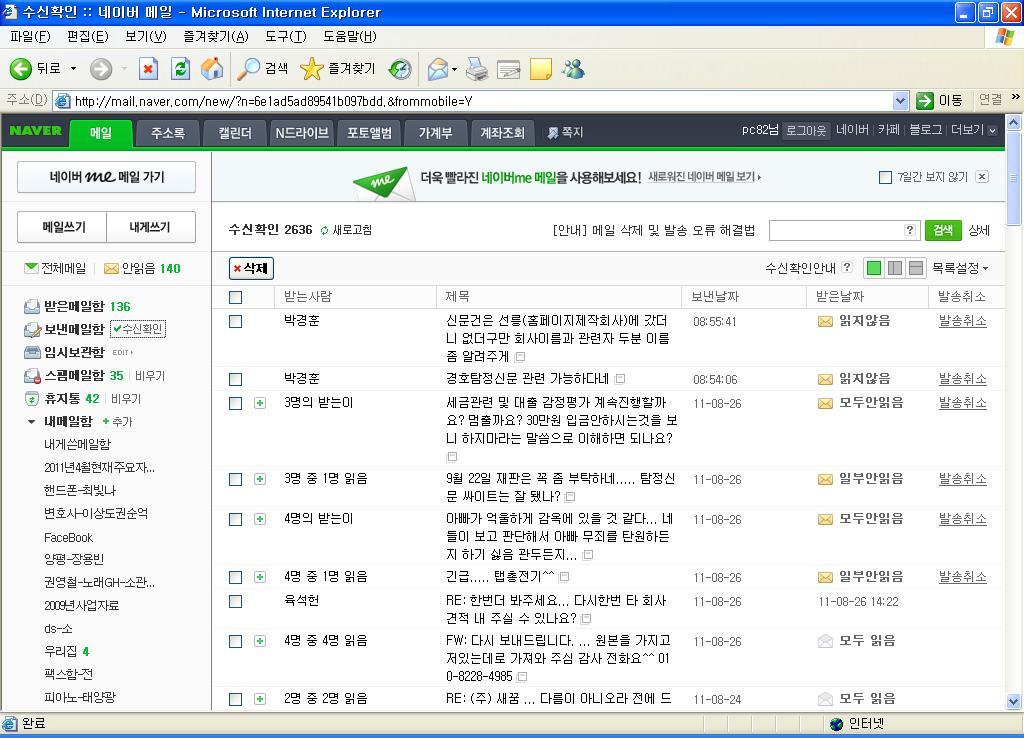Click the green 검색 search button
This screenshot has width=1024, height=738.
click(x=943, y=230)
